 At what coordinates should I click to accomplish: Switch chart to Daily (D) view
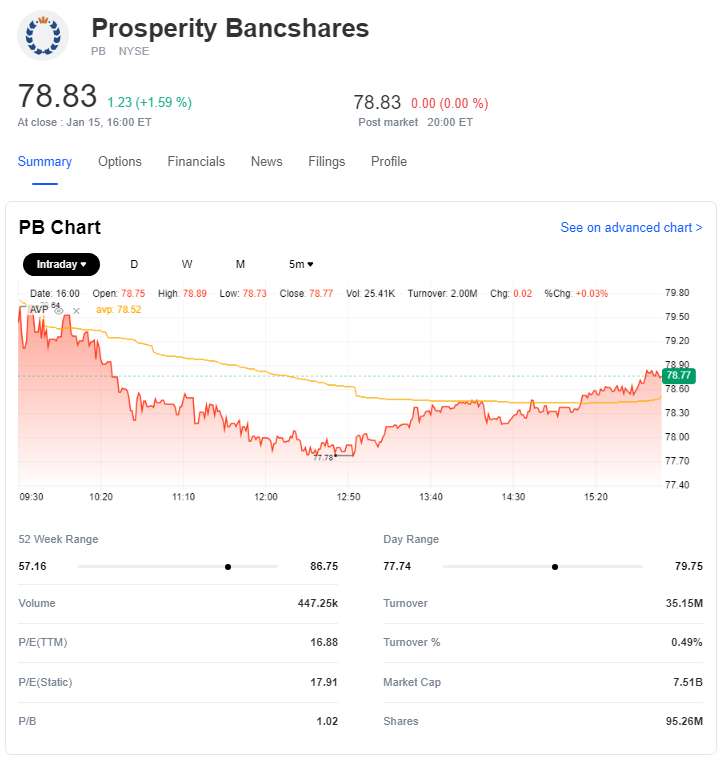(134, 264)
